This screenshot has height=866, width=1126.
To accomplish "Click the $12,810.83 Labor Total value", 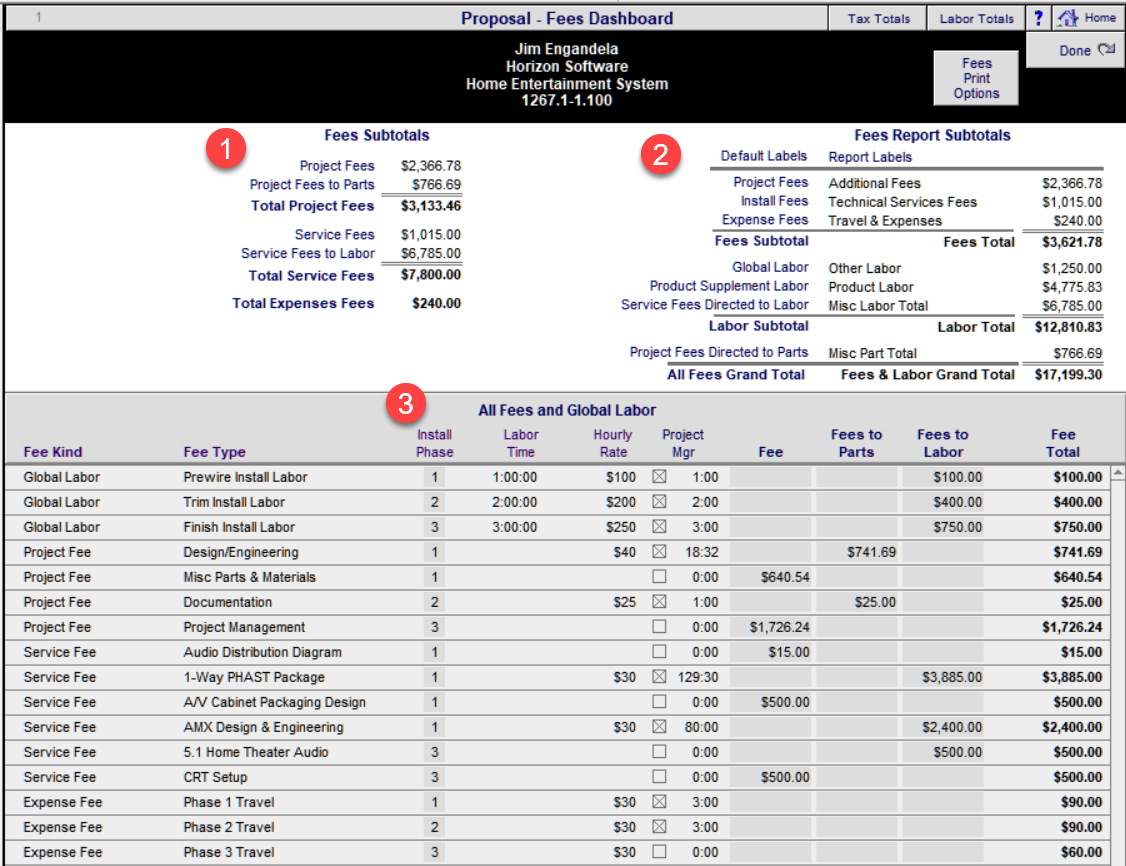I will (x=1068, y=327).
